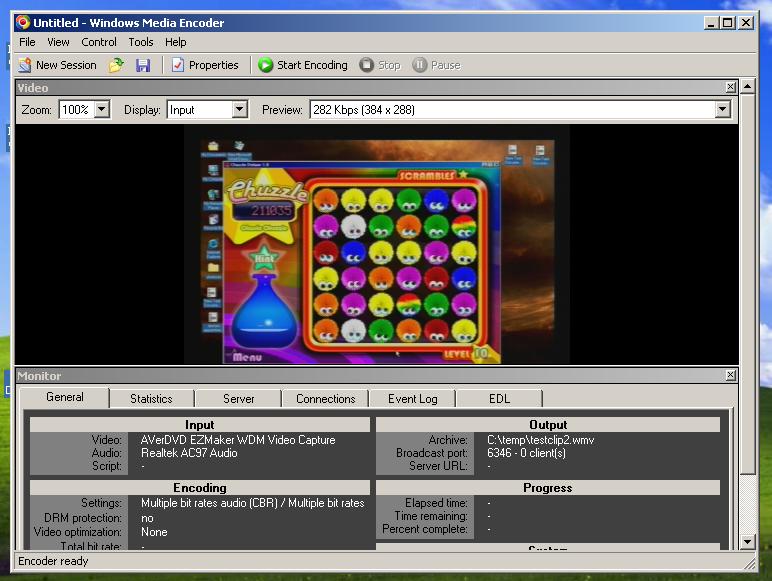Close the Video panel
This screenshot has height=581, width=772.
click(x=731, y=87)
